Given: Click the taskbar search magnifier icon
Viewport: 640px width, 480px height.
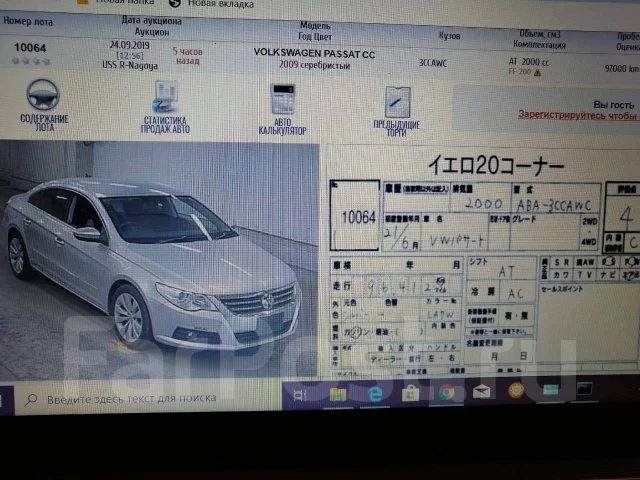Looking at the screenshot, I should pos(31,400).
